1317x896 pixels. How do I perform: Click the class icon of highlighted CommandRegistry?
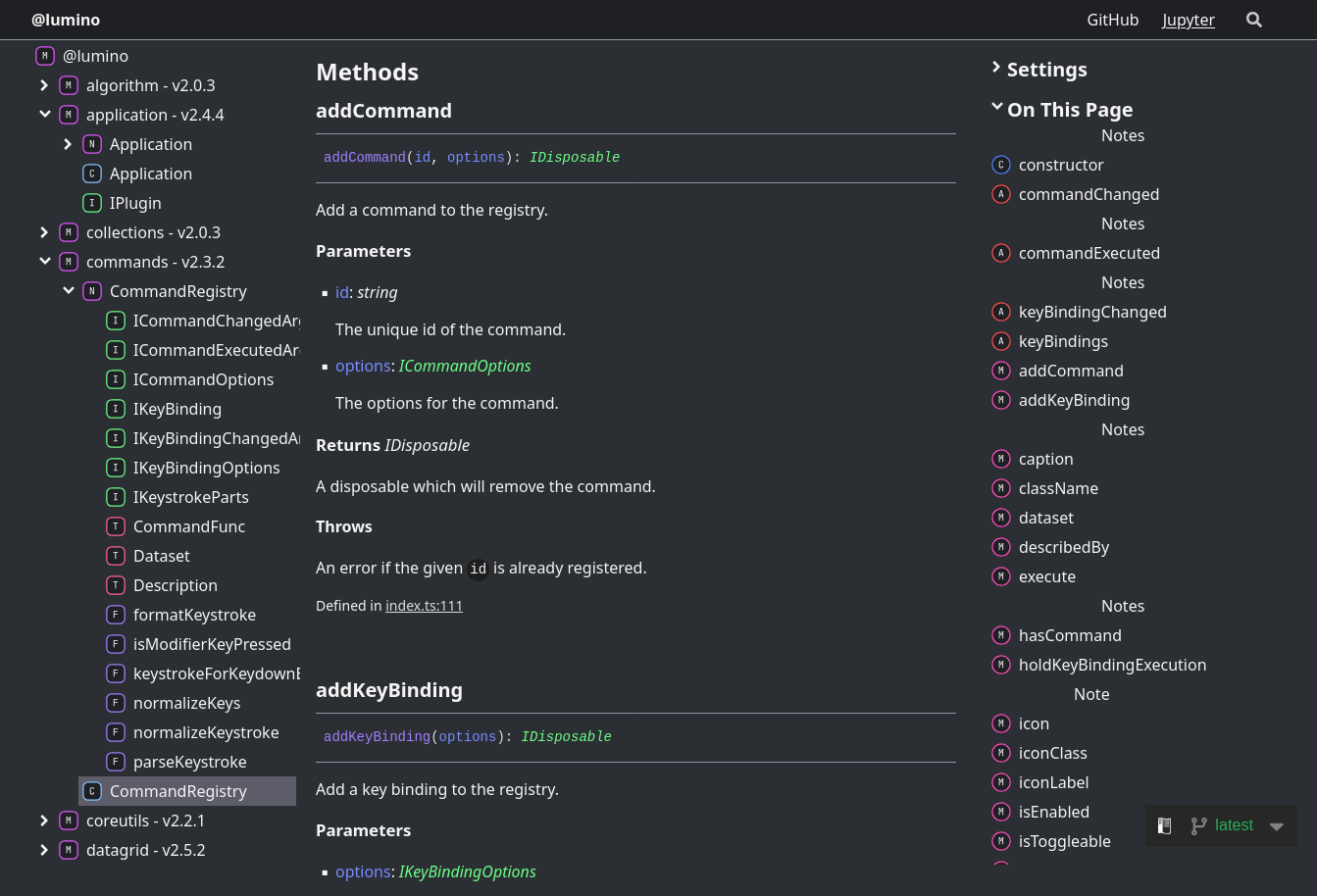point(92,791)
